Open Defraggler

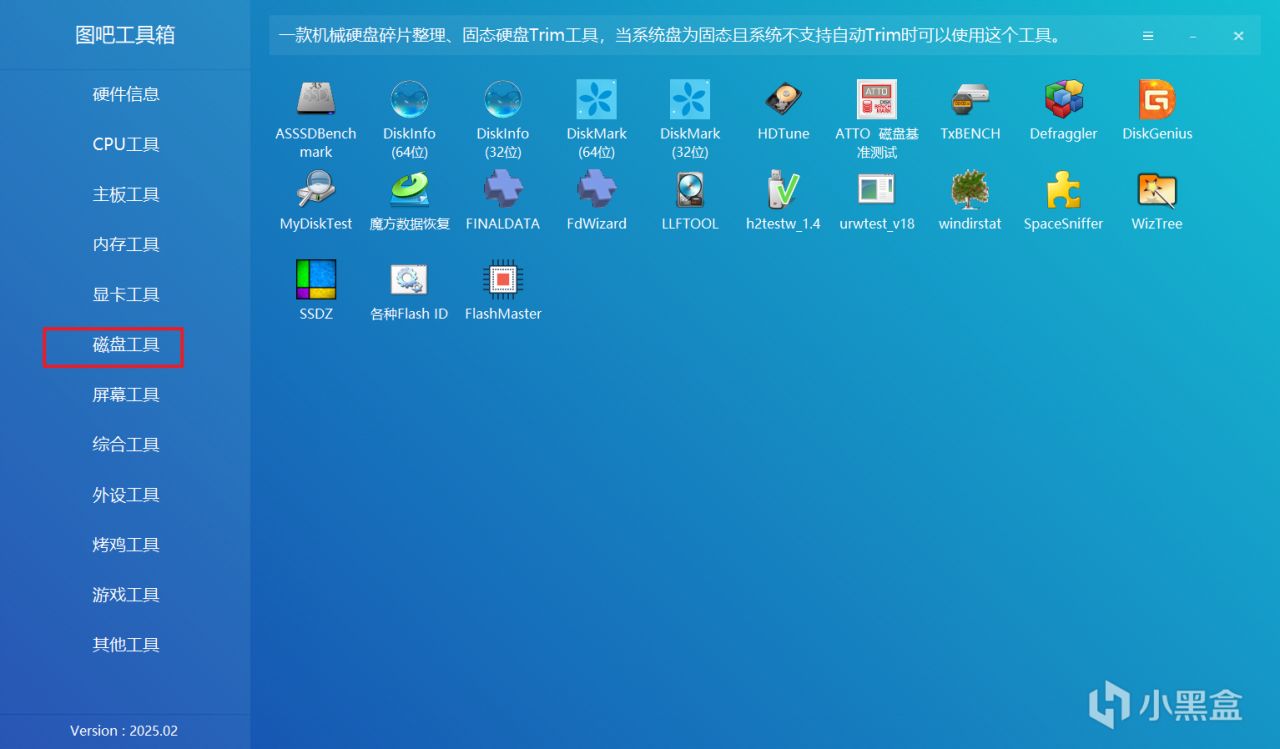click(x=1064, y=111)
